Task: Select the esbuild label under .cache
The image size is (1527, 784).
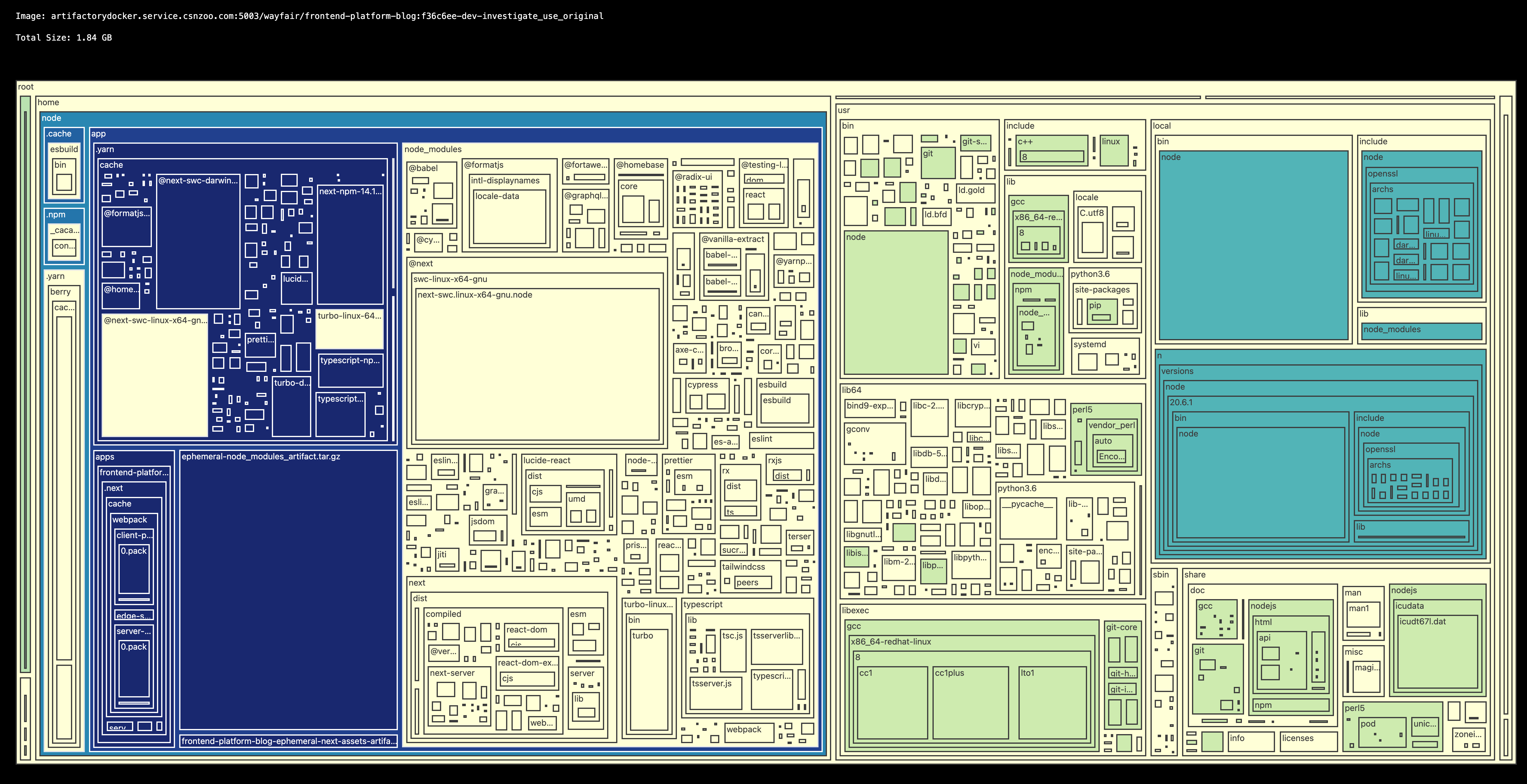Action: click(x=64, y=149)
